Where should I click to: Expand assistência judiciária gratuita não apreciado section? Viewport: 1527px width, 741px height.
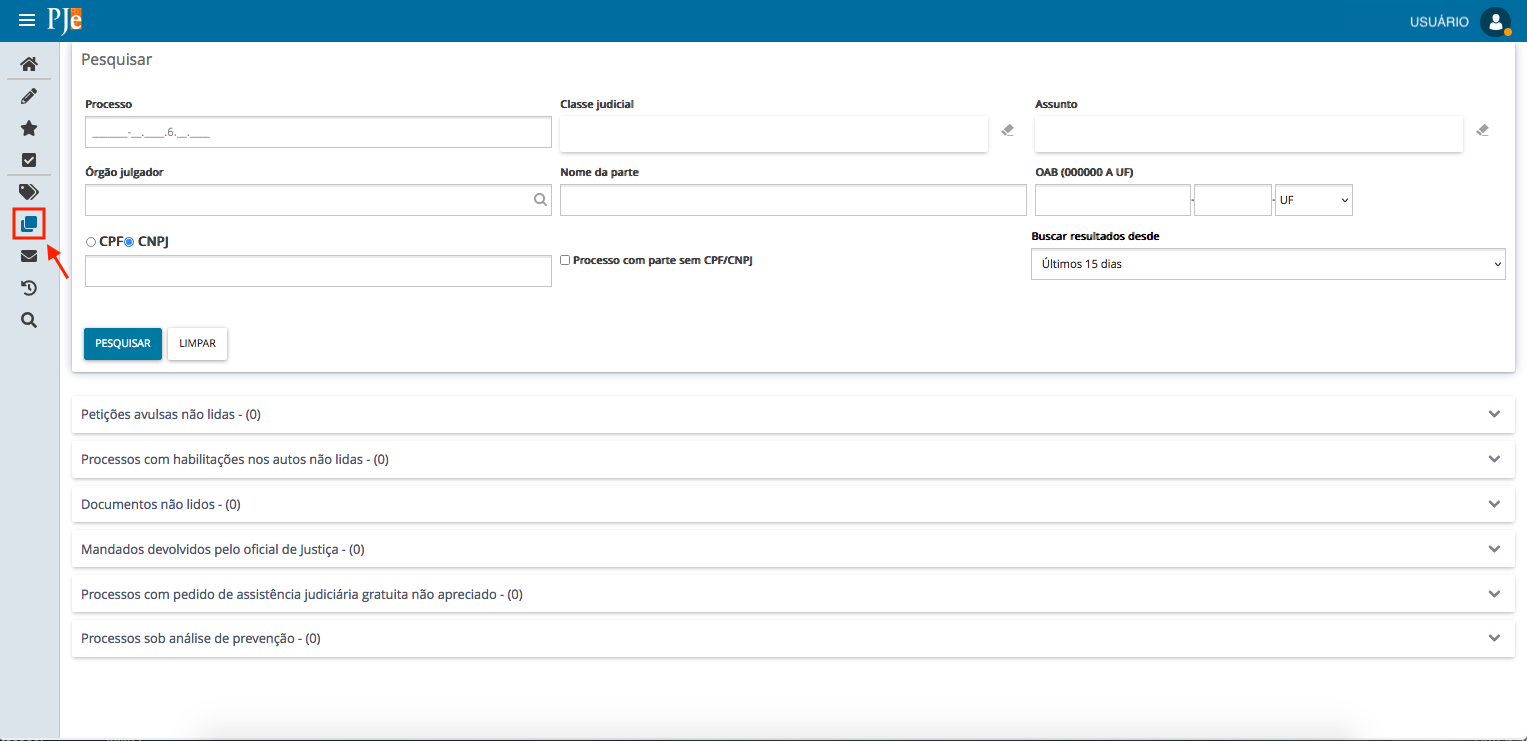793,594
